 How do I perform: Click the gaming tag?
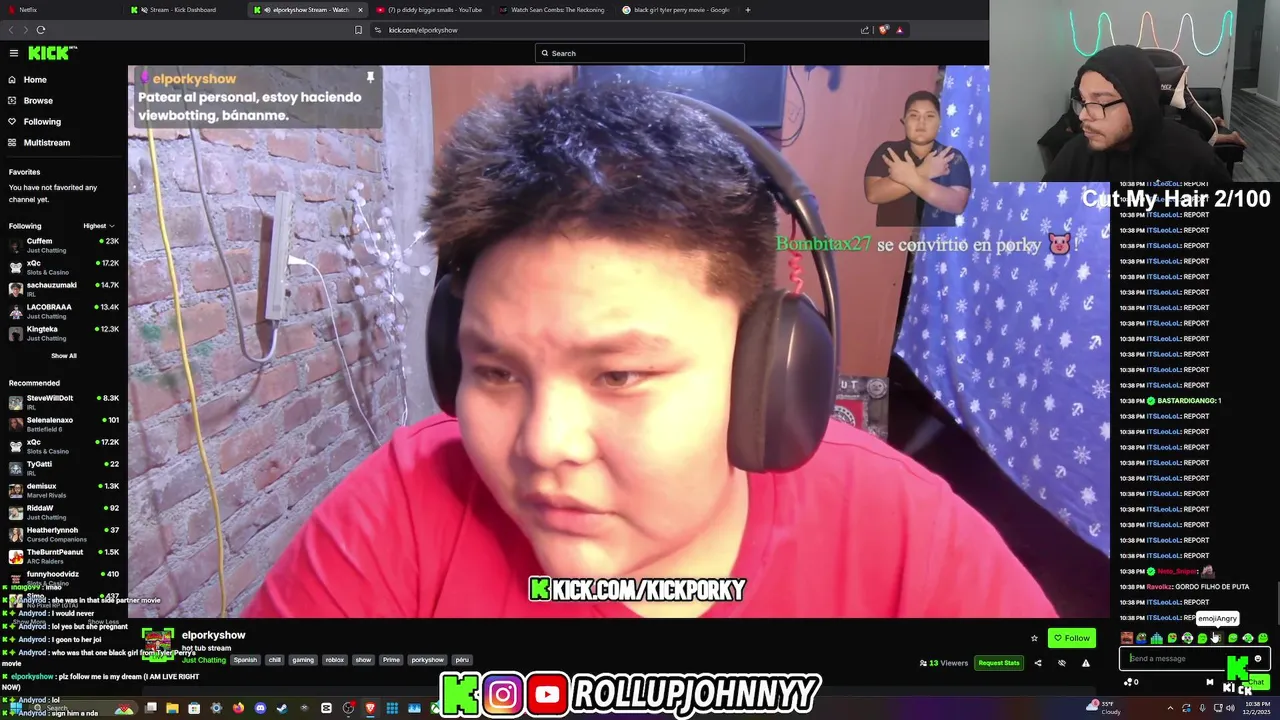tap(303, 660)
